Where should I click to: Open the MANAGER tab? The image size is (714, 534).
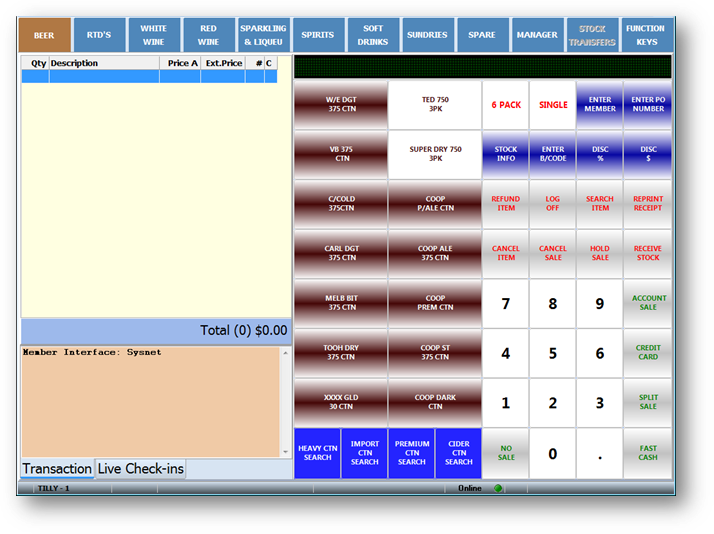coord(536,35)
